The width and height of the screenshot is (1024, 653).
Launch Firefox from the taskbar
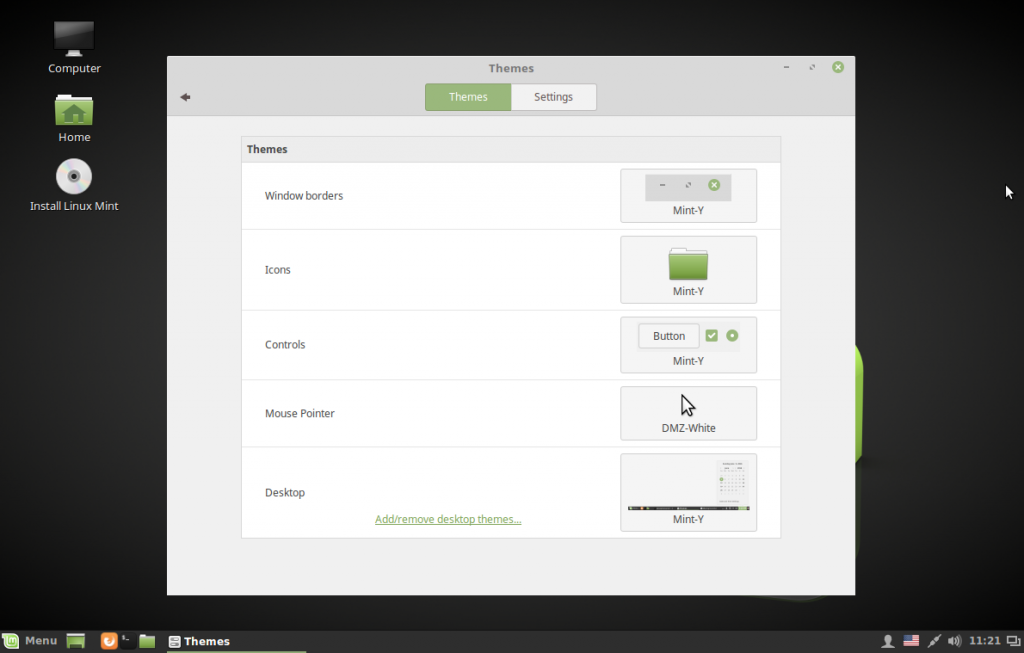(x=108, y=640)
